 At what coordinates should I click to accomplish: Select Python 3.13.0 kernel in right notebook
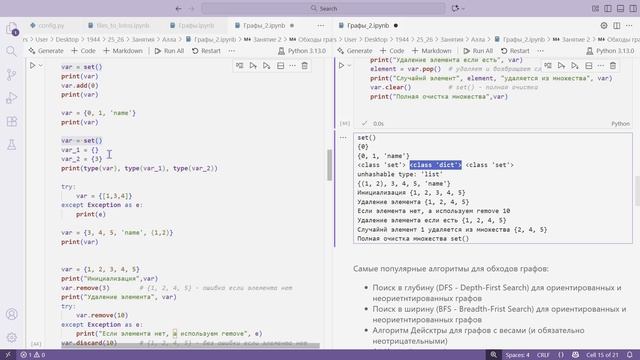click(x=611, y=51)
